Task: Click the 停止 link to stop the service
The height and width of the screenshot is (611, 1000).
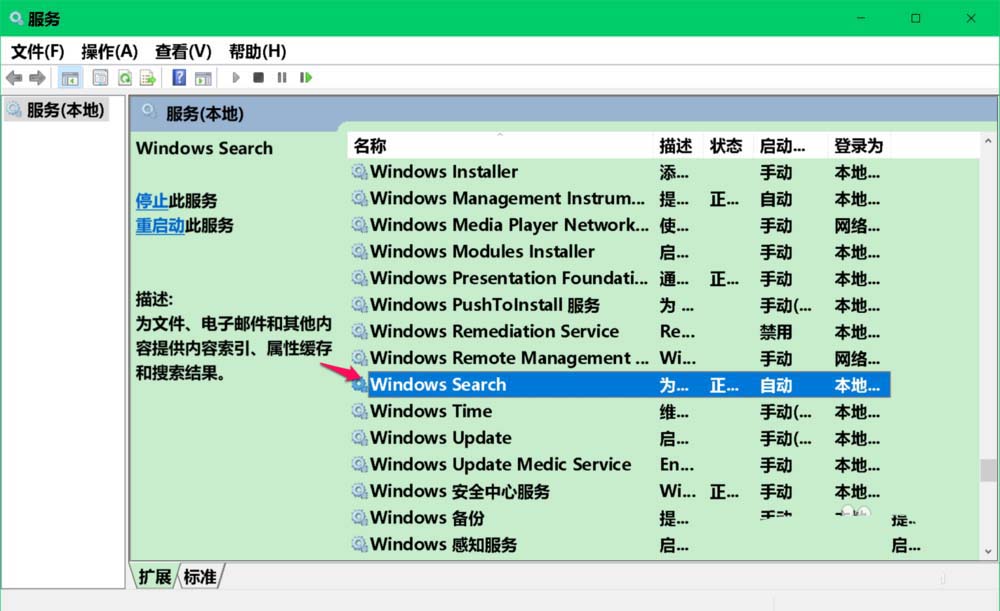Action: [152, 201]
